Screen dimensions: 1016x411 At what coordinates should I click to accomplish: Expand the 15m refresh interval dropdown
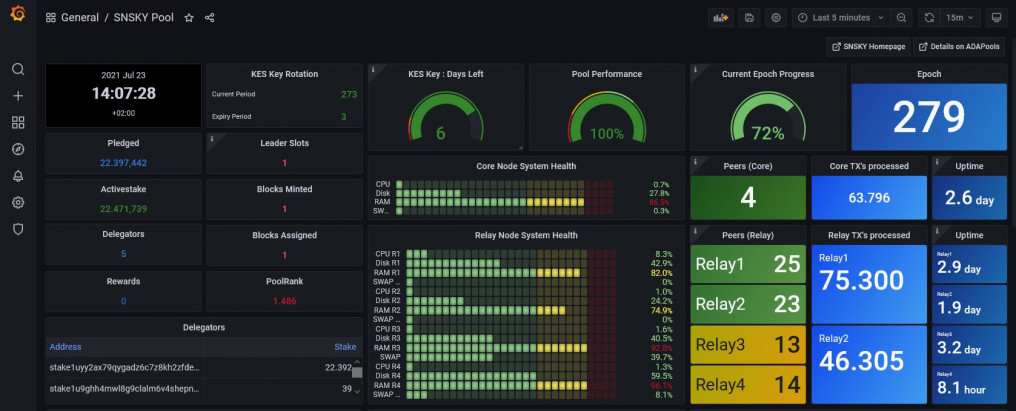[x=961, y=18]
